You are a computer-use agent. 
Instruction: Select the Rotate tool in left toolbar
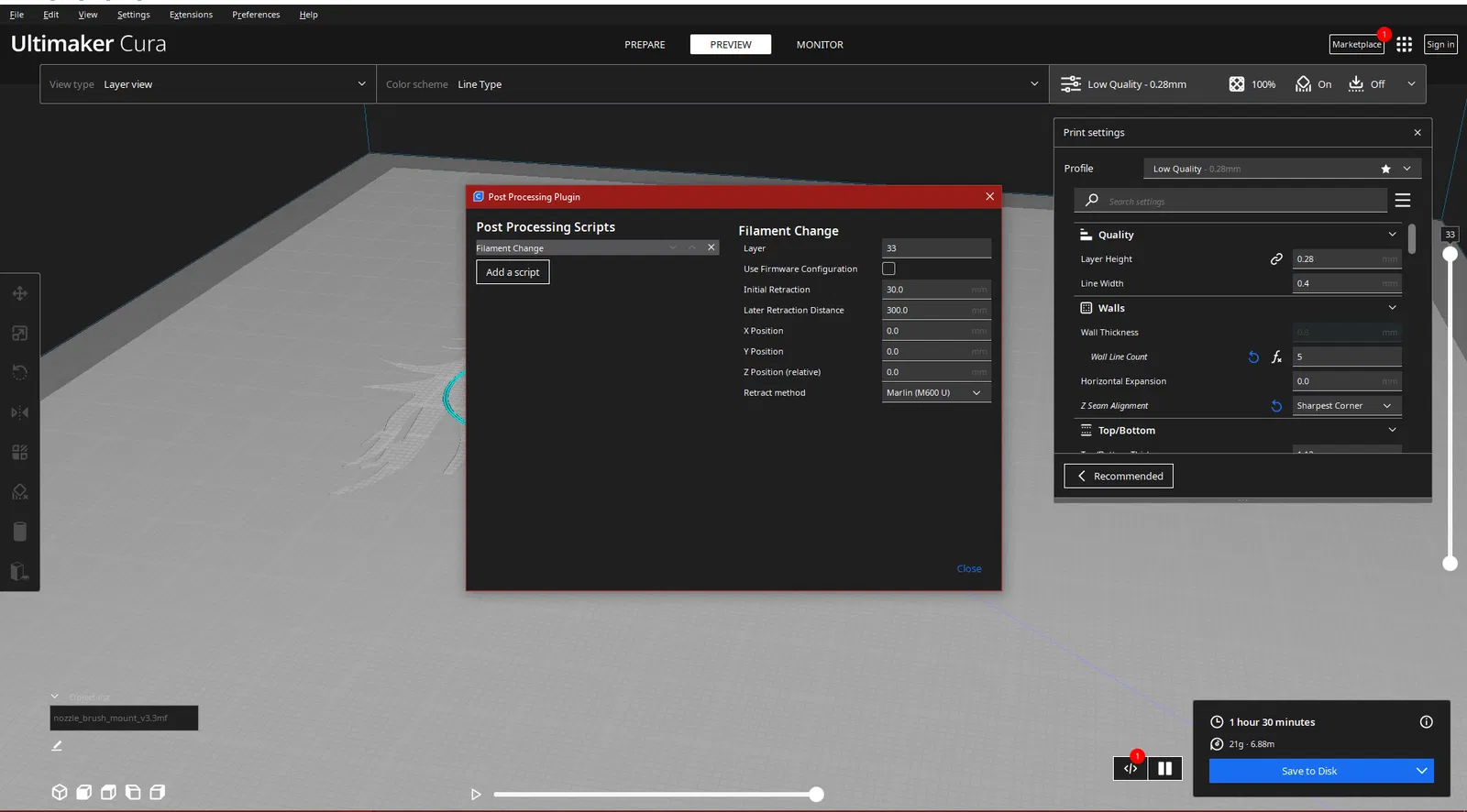point(19,372)
